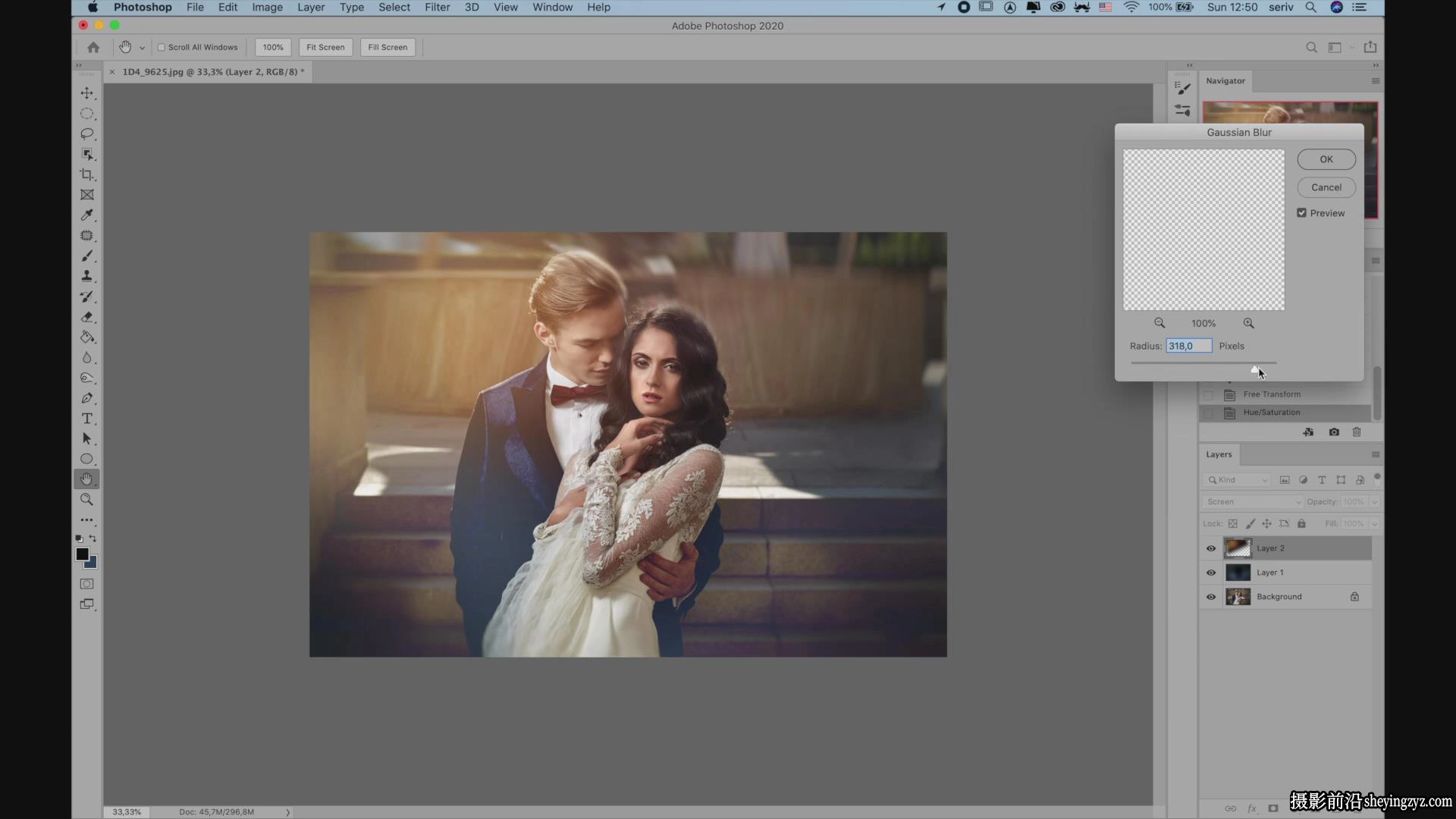The width and height of the screenshot is (1456, 819).
Task: Select the Blur tool
Action: click(x=87, y=357)
